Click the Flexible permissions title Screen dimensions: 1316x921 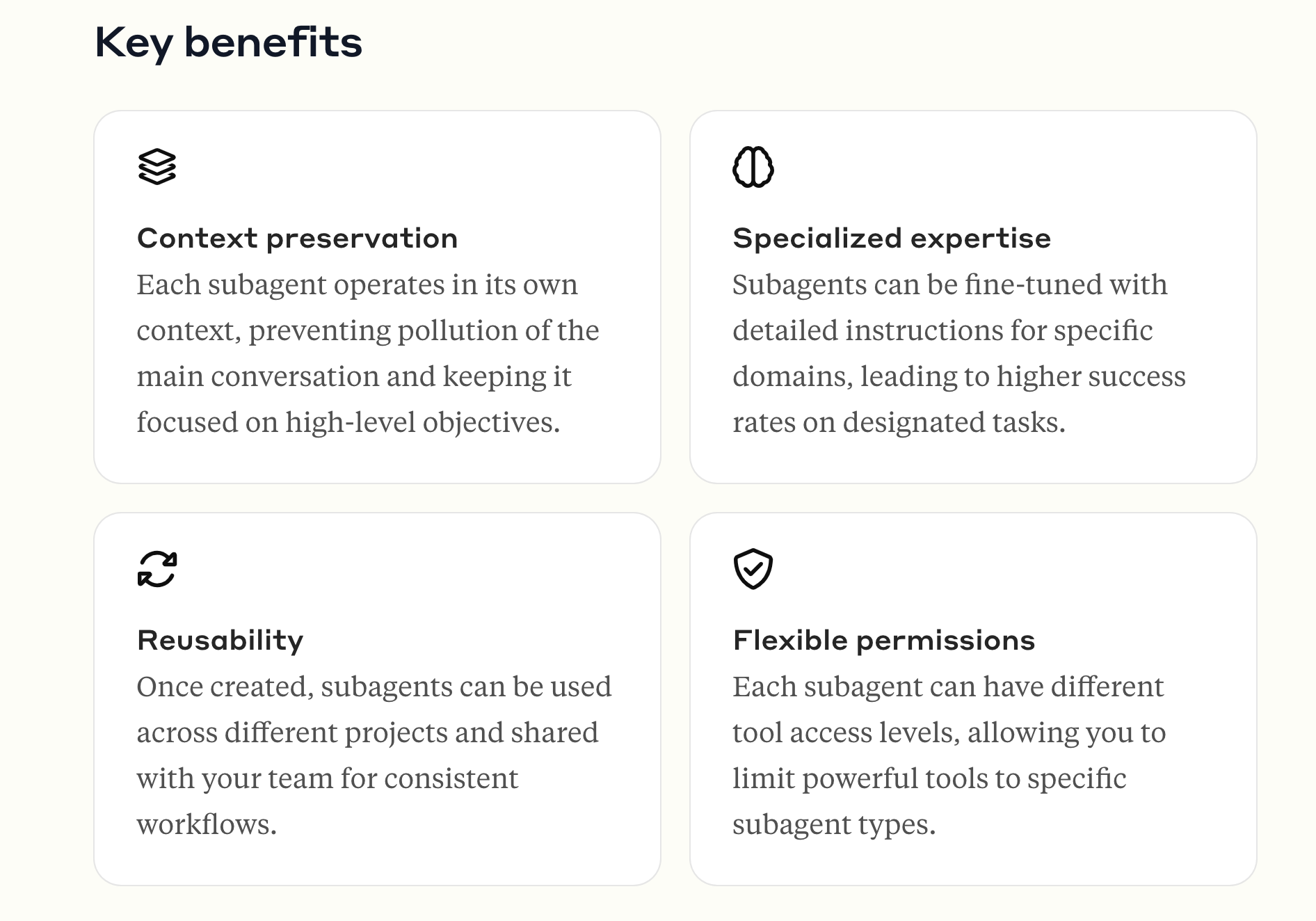[x=884, y=641]
